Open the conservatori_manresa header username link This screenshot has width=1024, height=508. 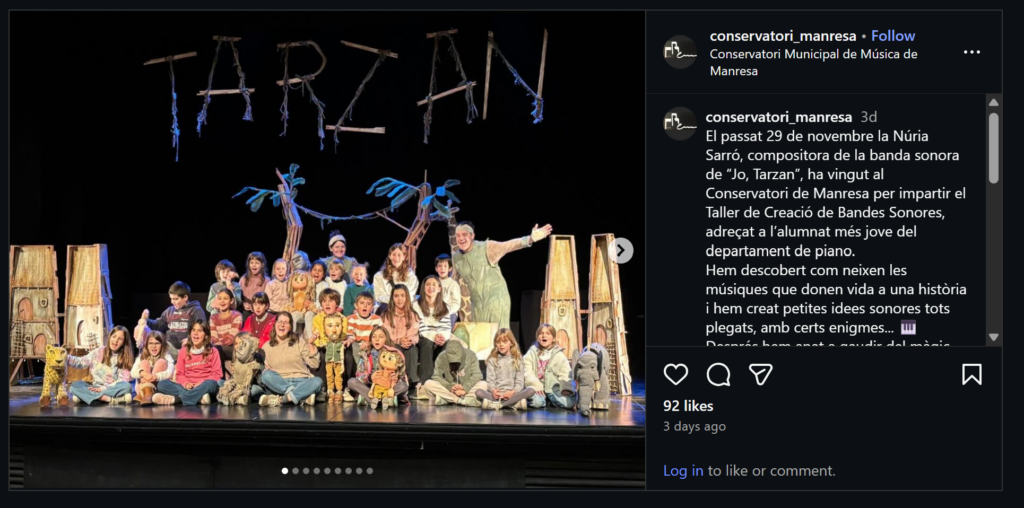tap(783, 36)
